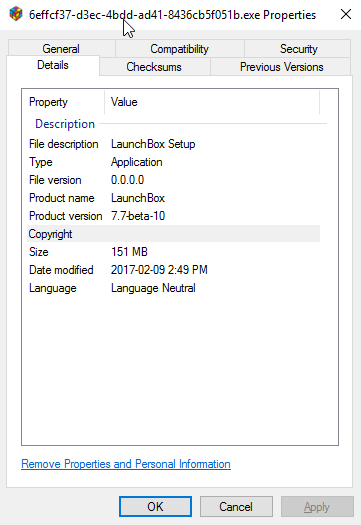The image size is (361, 525).
Task: Click the Application value
Action: [x=137, y=162]
